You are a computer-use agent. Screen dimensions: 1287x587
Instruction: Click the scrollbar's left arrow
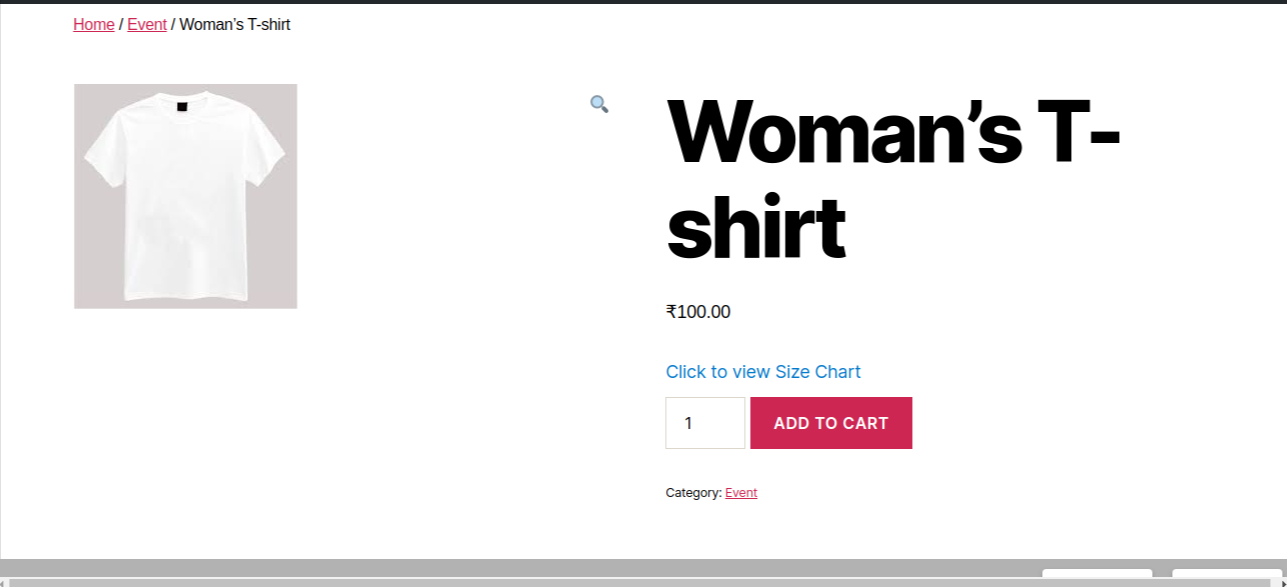tap(4, 582)
